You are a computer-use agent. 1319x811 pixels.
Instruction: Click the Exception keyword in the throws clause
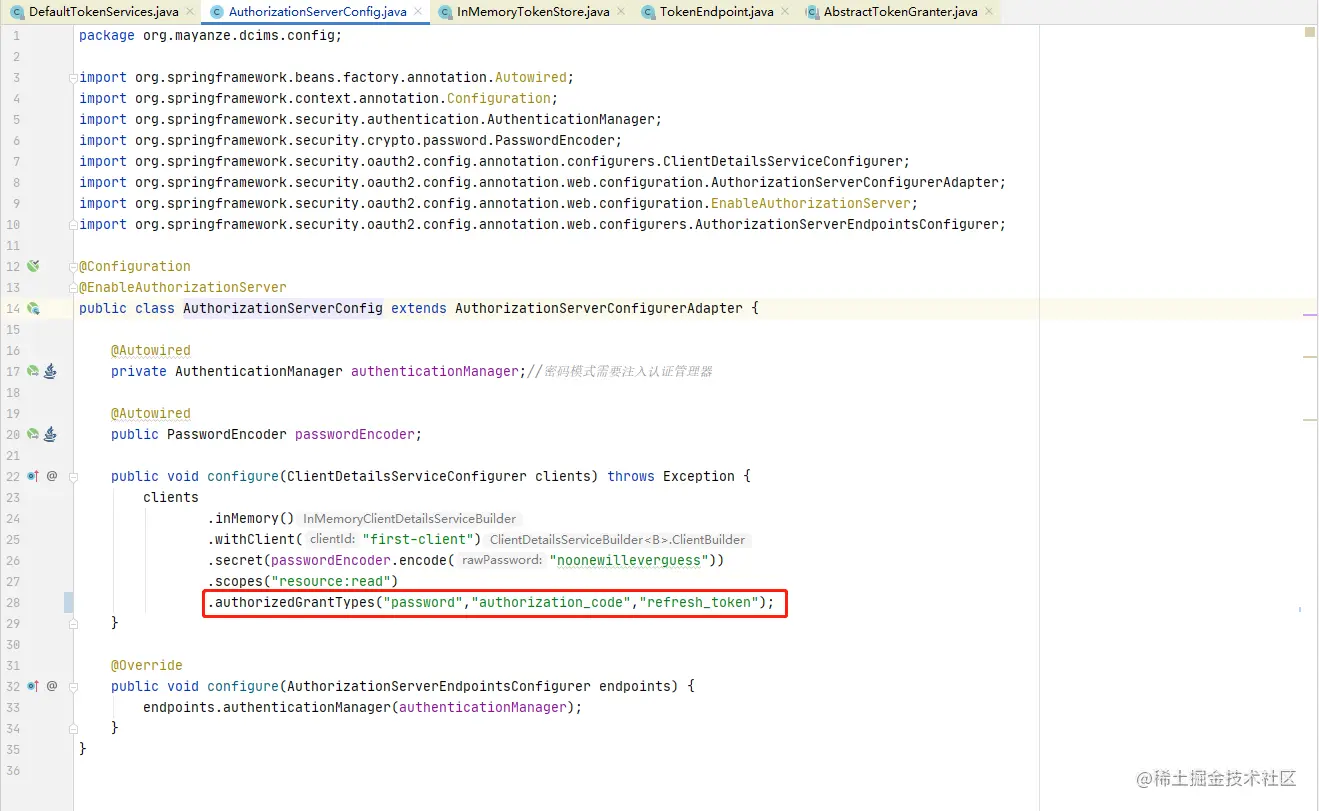699,476
